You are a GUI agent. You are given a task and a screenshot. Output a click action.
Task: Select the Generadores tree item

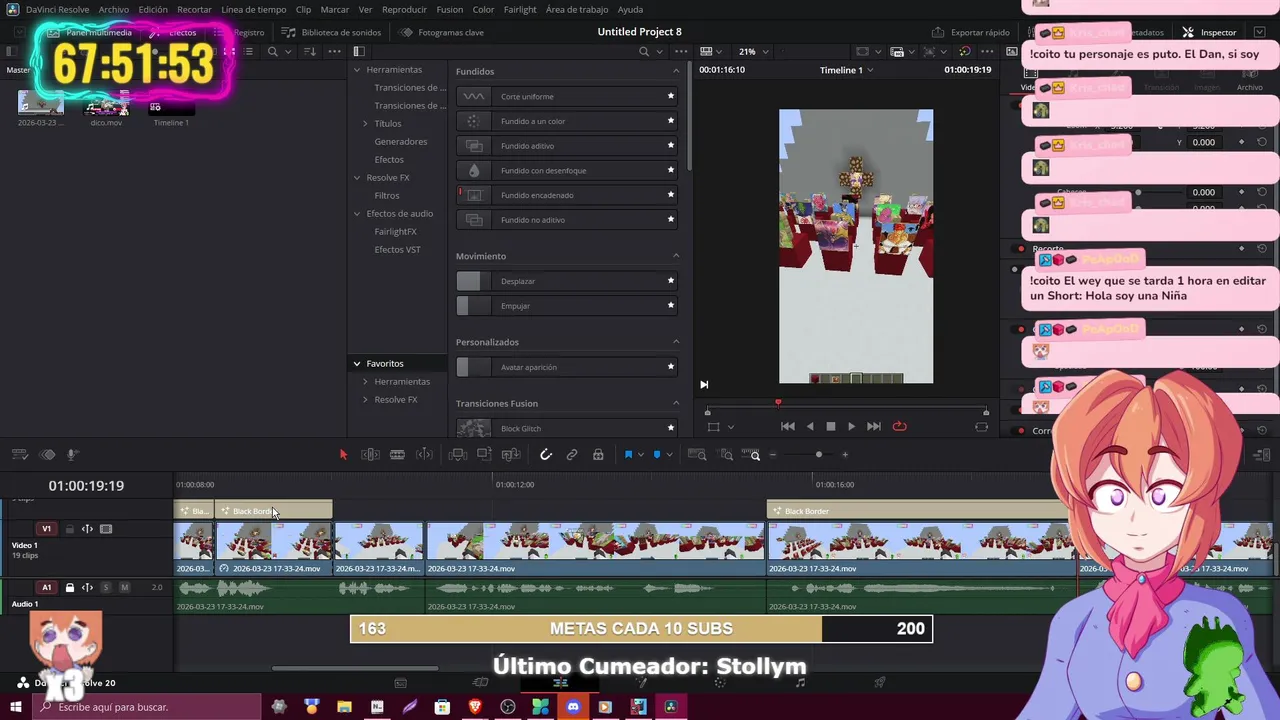coord(400,142)
